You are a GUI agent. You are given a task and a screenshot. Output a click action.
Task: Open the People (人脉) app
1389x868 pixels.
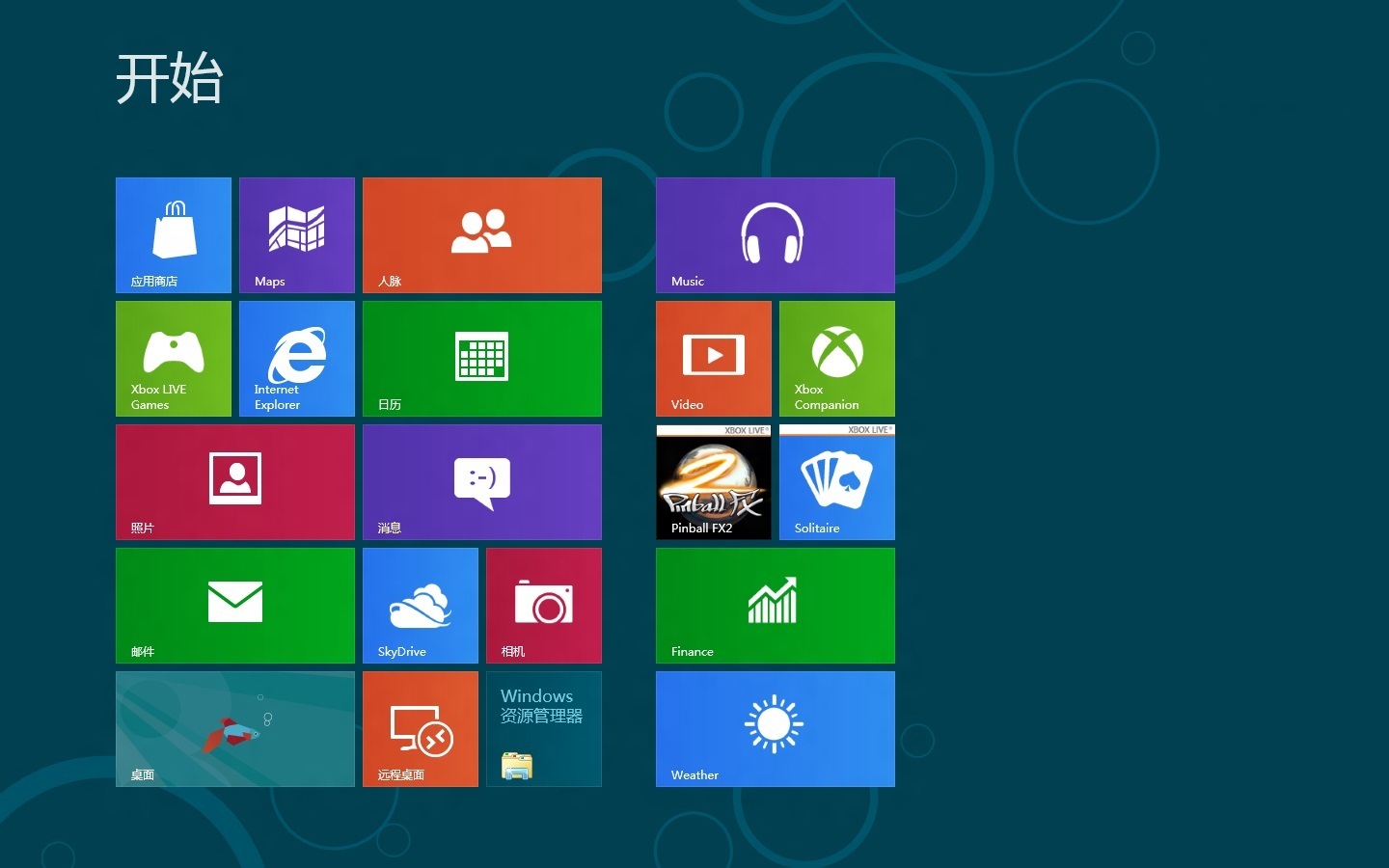click(481, 234)
